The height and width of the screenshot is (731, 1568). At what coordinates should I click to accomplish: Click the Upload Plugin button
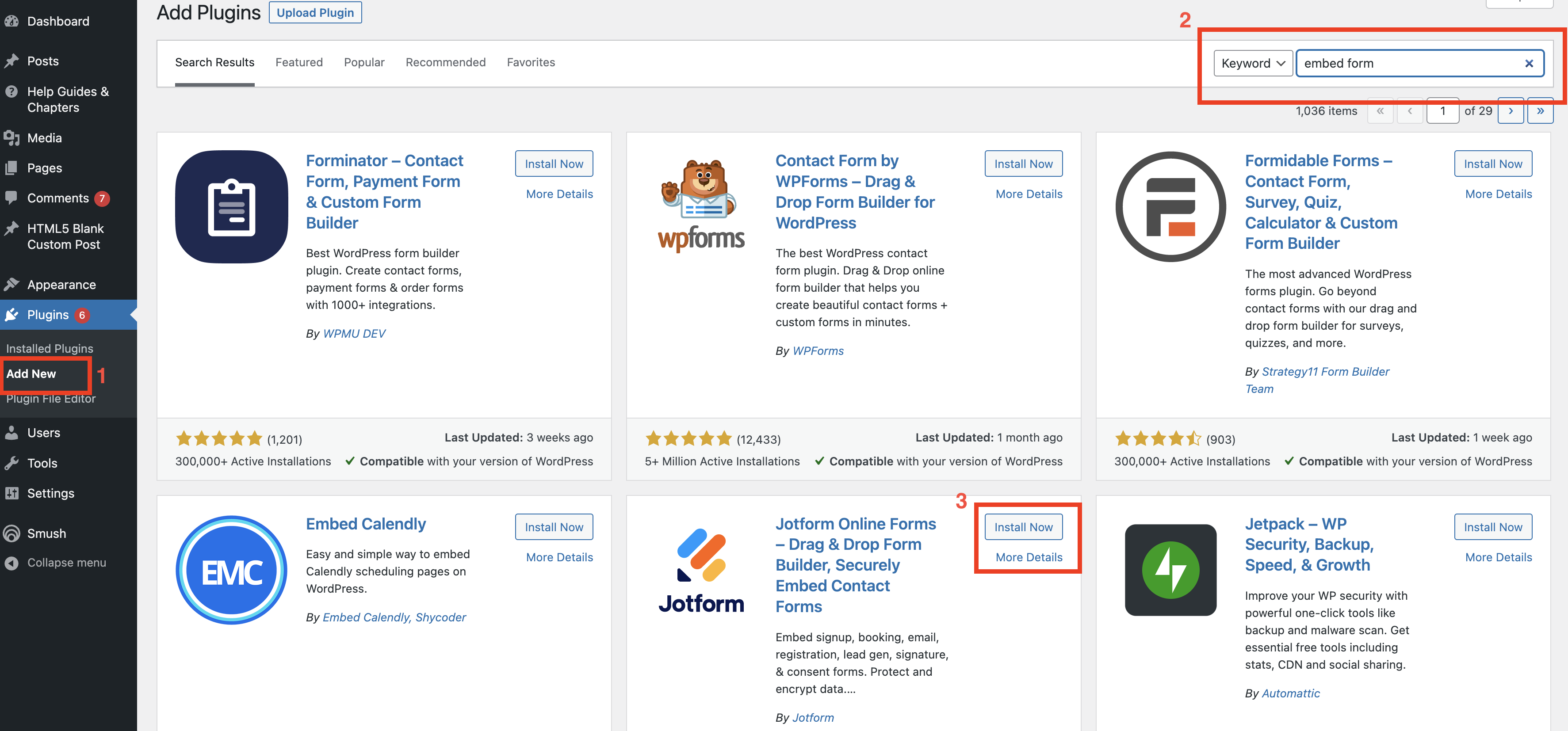[315, 12]
